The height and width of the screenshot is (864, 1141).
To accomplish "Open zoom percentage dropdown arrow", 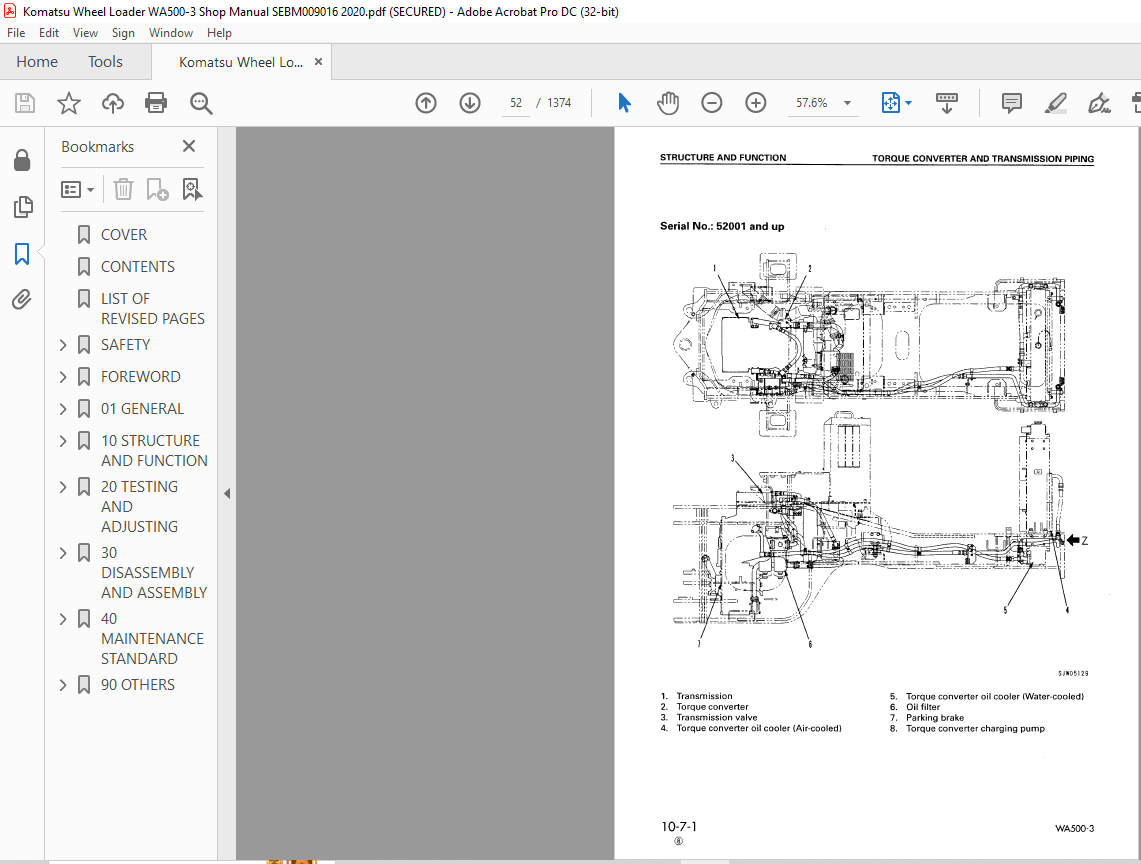I will tap(847, 103).
